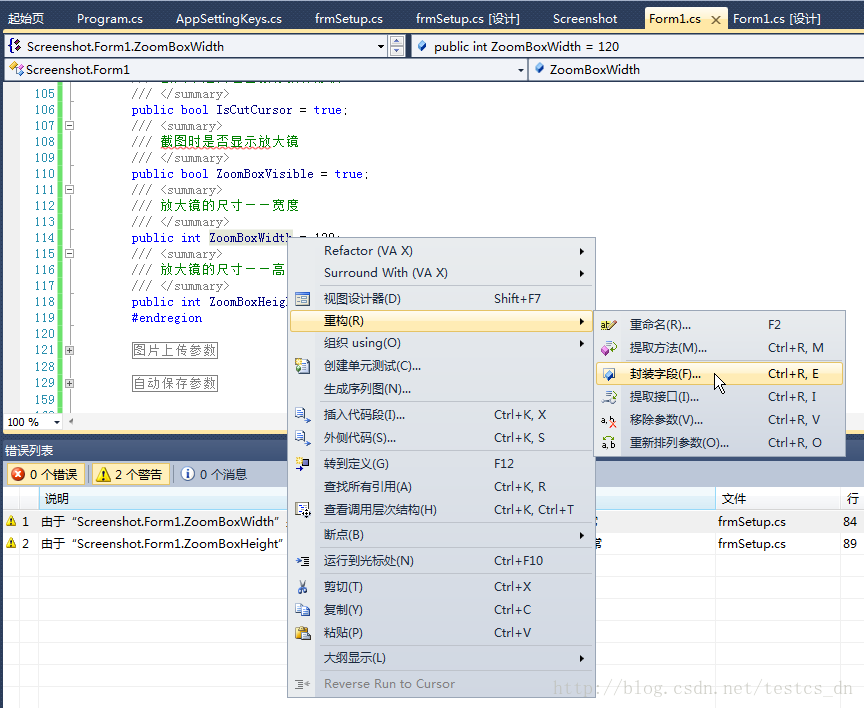Click the Remove Parameters icon

click(x=608, y=420)
